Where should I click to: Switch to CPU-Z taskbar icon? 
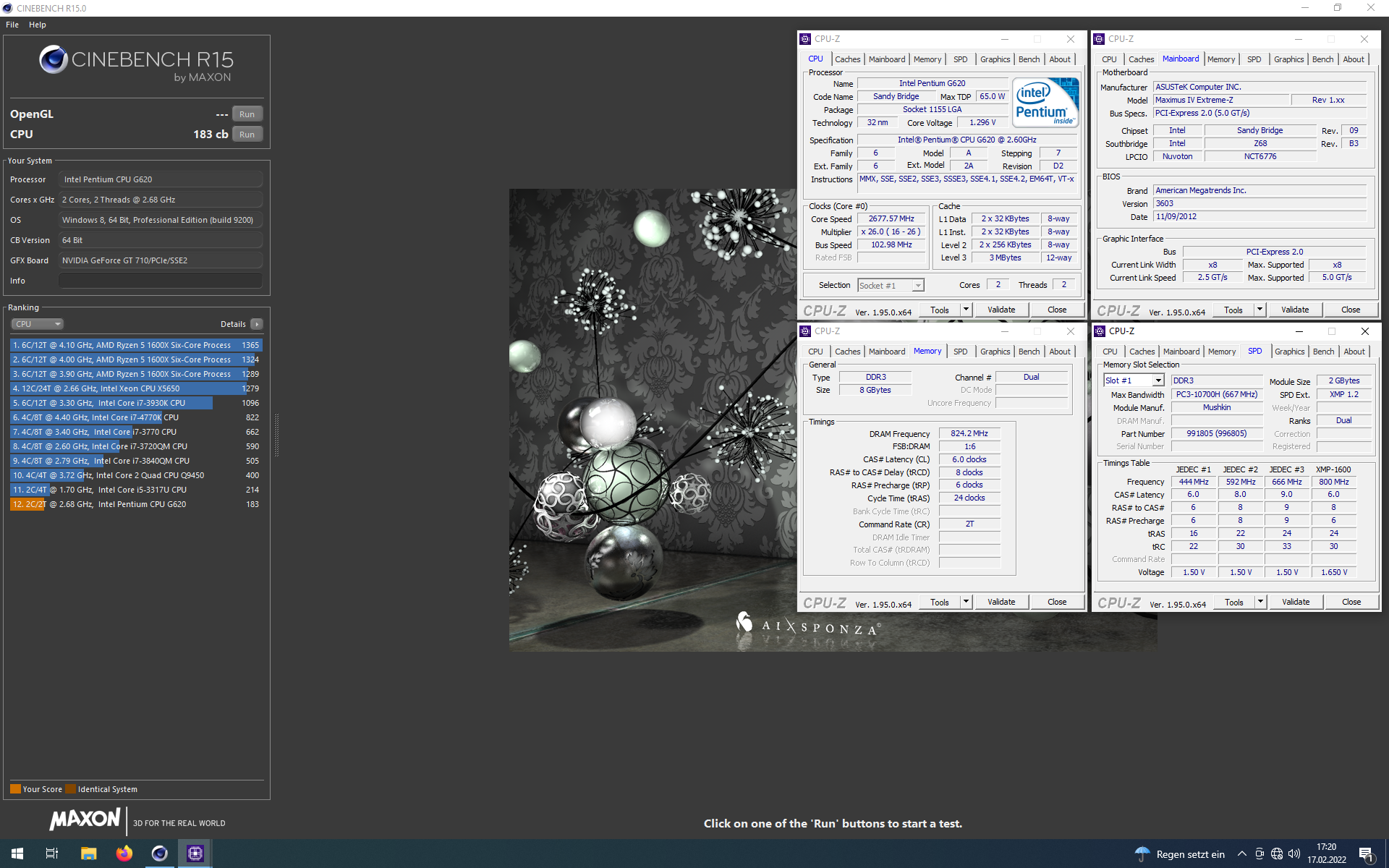tap(195, 854)
